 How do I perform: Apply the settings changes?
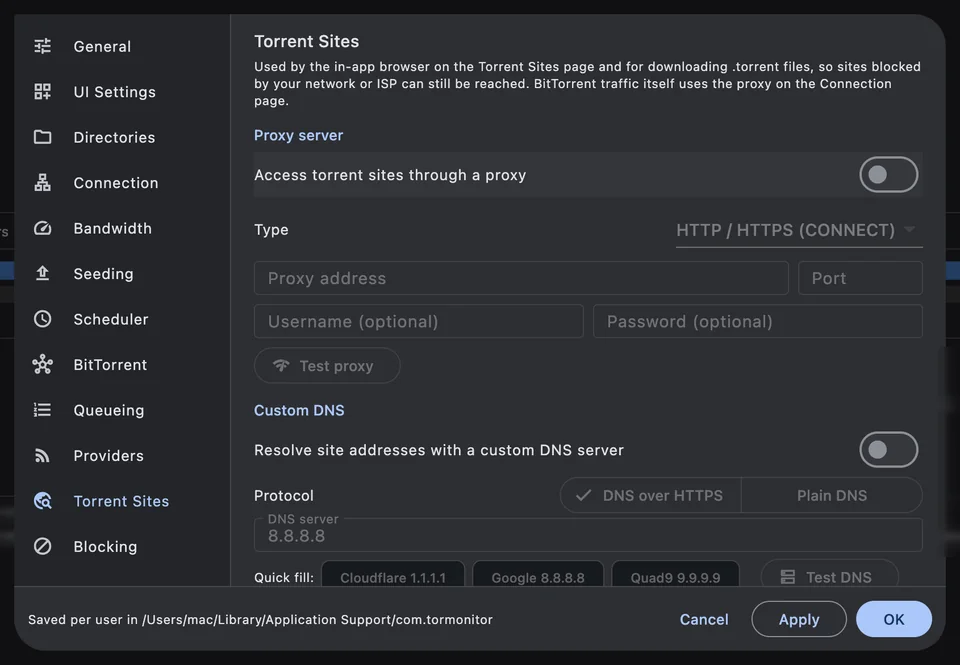pos(799,619)
